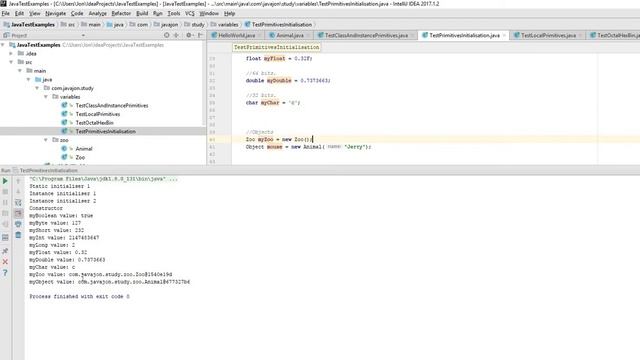Open the View menu
The image size is (640, 360).
pyautogui.click(x=35, y=13)
